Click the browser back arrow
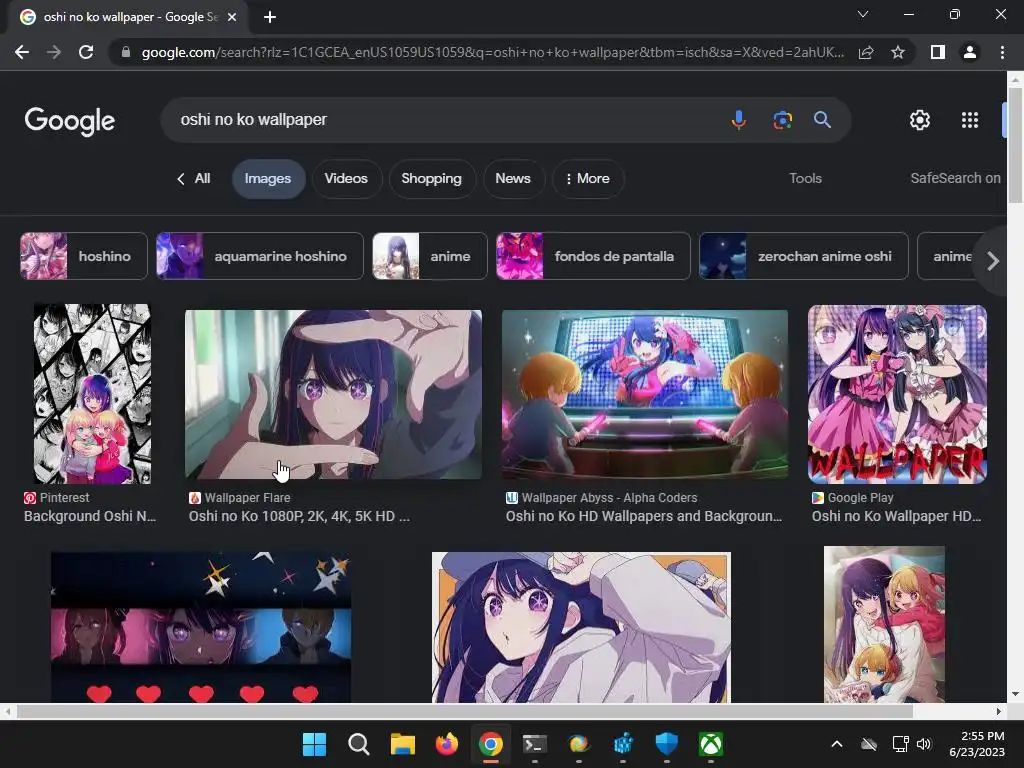1024x768 pixels. click(x=22, y=52)
